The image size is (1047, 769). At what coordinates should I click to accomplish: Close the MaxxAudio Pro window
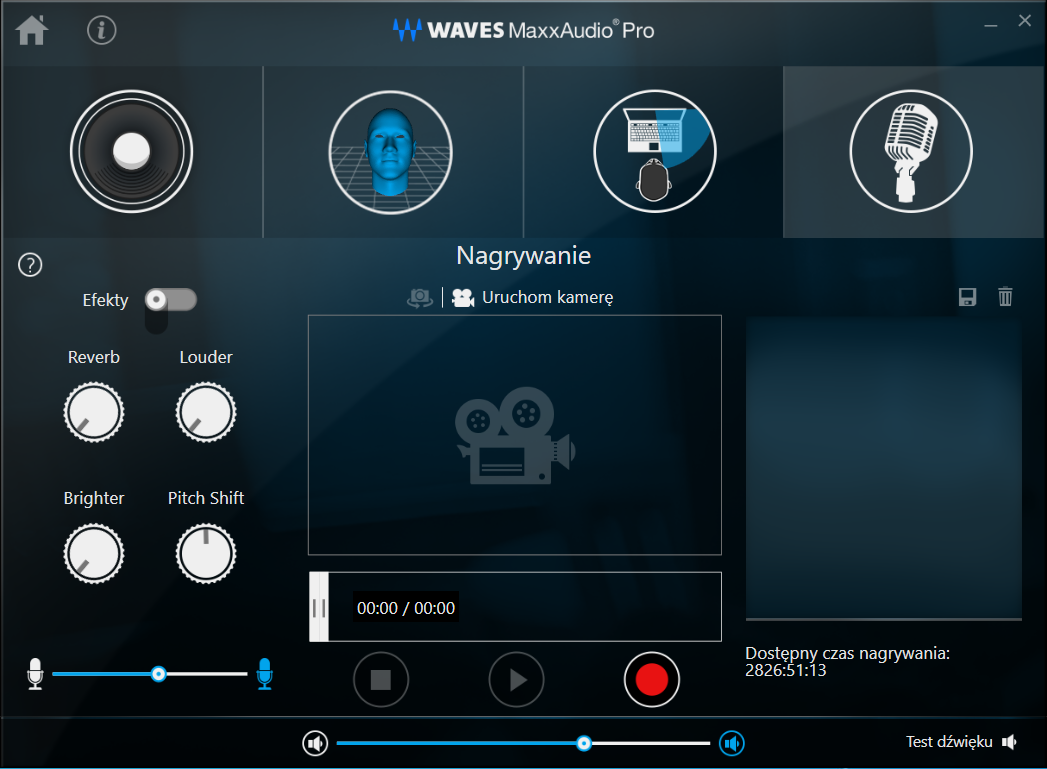coord(1024,21)
